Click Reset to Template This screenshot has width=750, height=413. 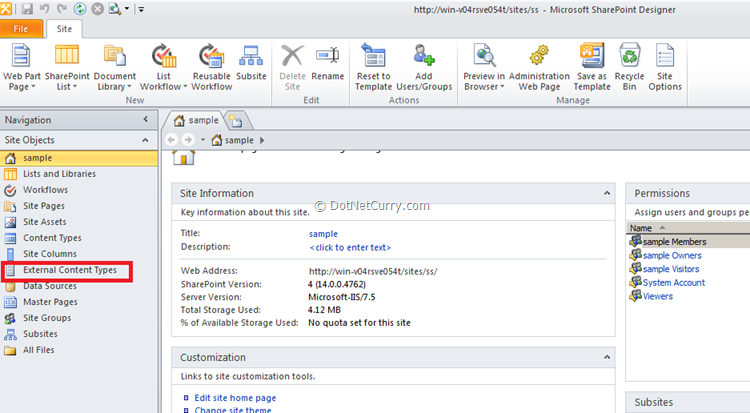point(374,67)
